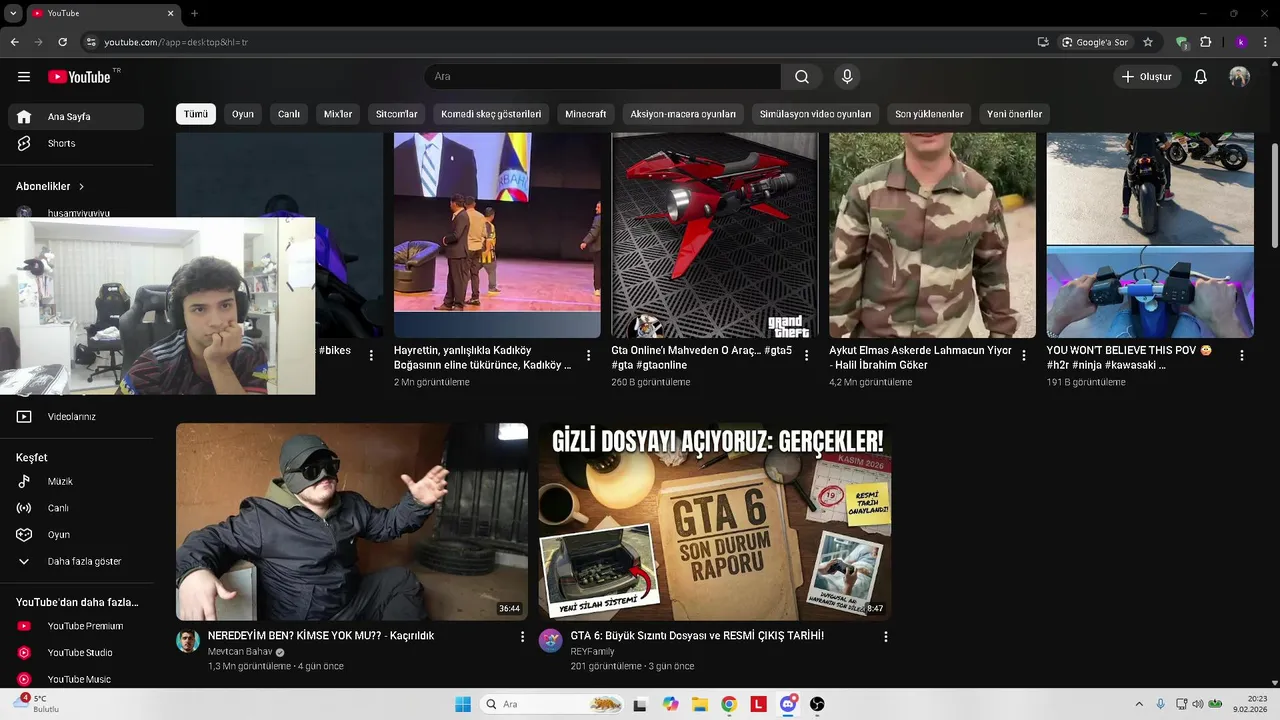The width and height of the screenshot is (1280, 720).
Task: Select the Mixler filter chip
Action: click(x=338, y=114)
